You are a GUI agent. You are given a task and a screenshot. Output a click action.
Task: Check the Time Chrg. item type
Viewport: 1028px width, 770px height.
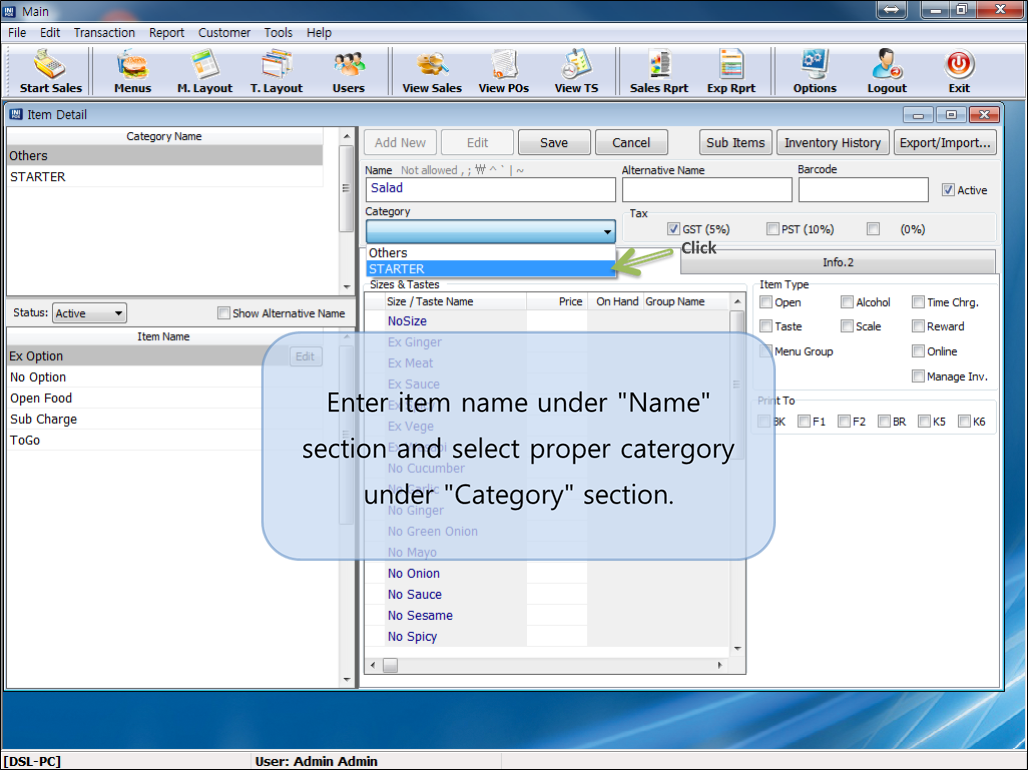tap(918, 302)
